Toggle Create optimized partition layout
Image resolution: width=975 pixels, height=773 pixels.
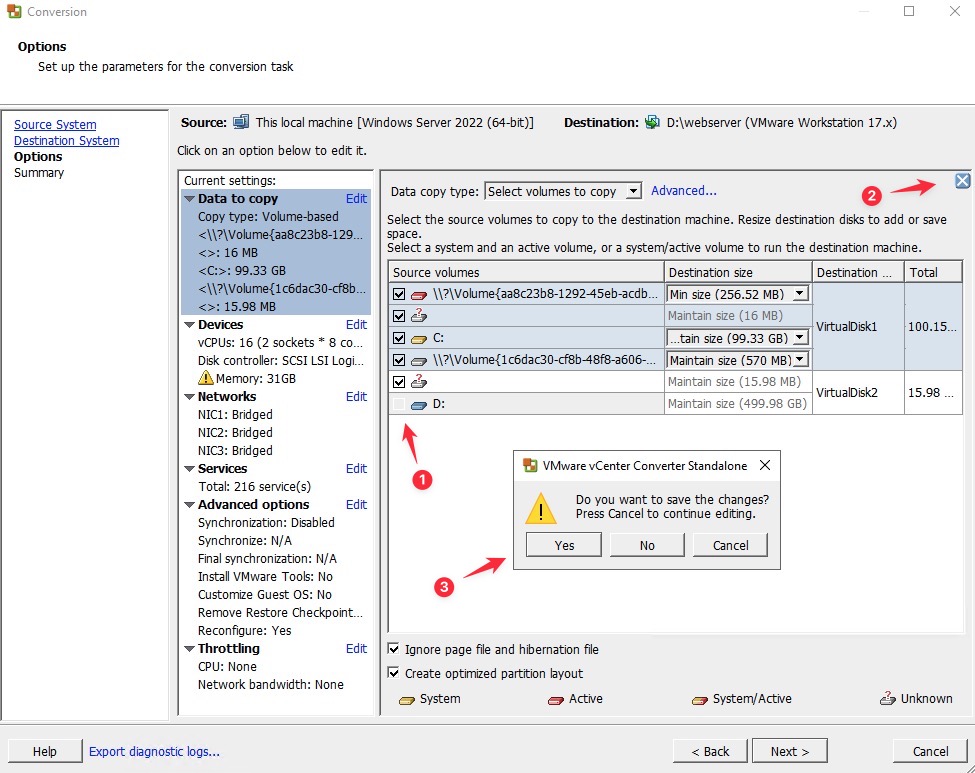coord(393,672)
